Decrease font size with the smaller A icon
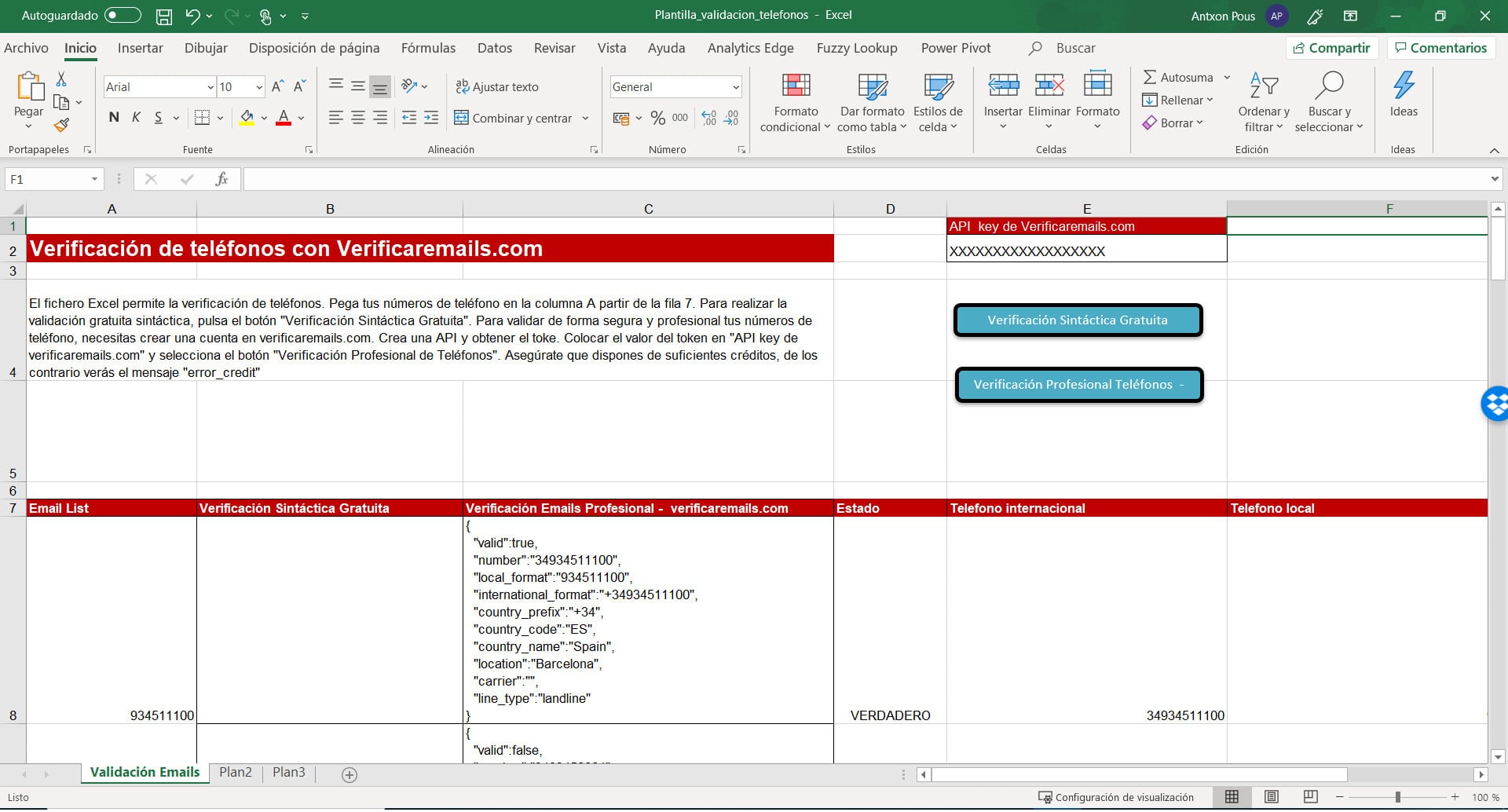1508x812 pixels. pos(299,86)
